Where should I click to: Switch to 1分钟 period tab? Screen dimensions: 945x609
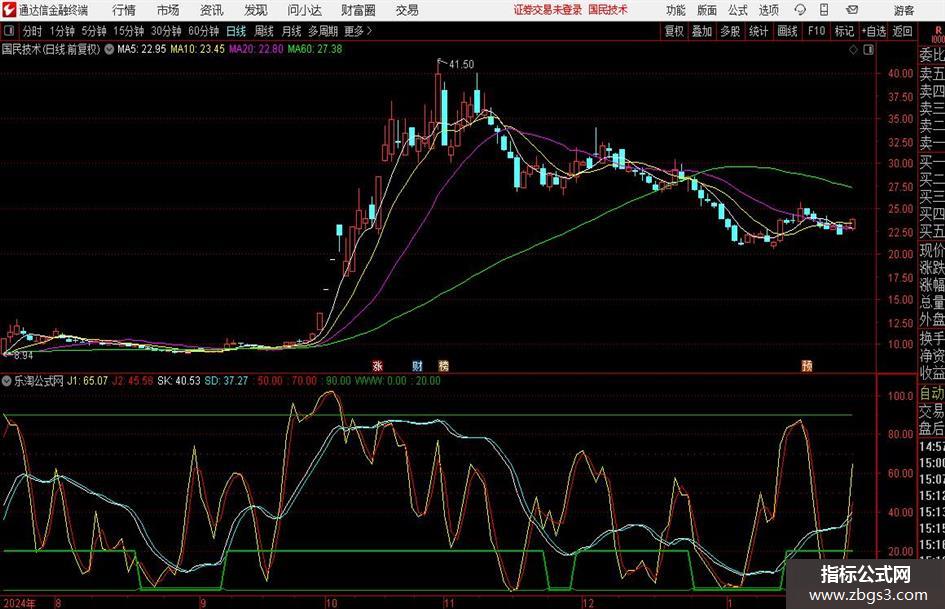(62, 31)
